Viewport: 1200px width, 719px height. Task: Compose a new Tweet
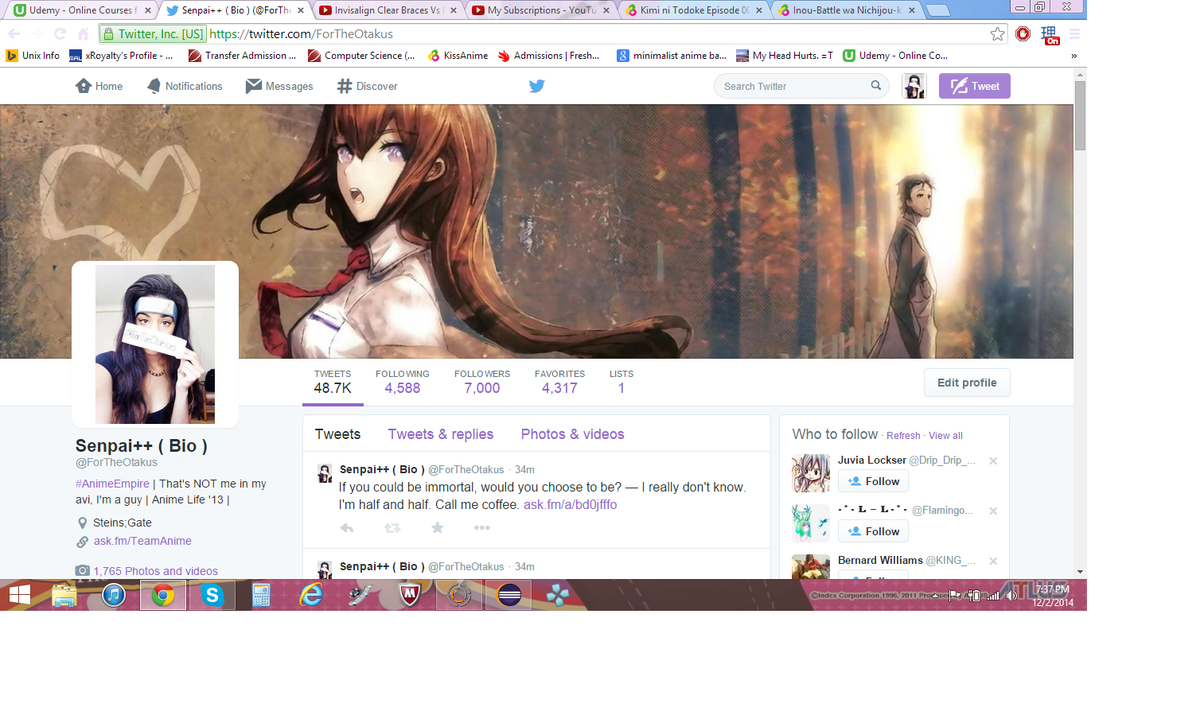click(974, 86)
